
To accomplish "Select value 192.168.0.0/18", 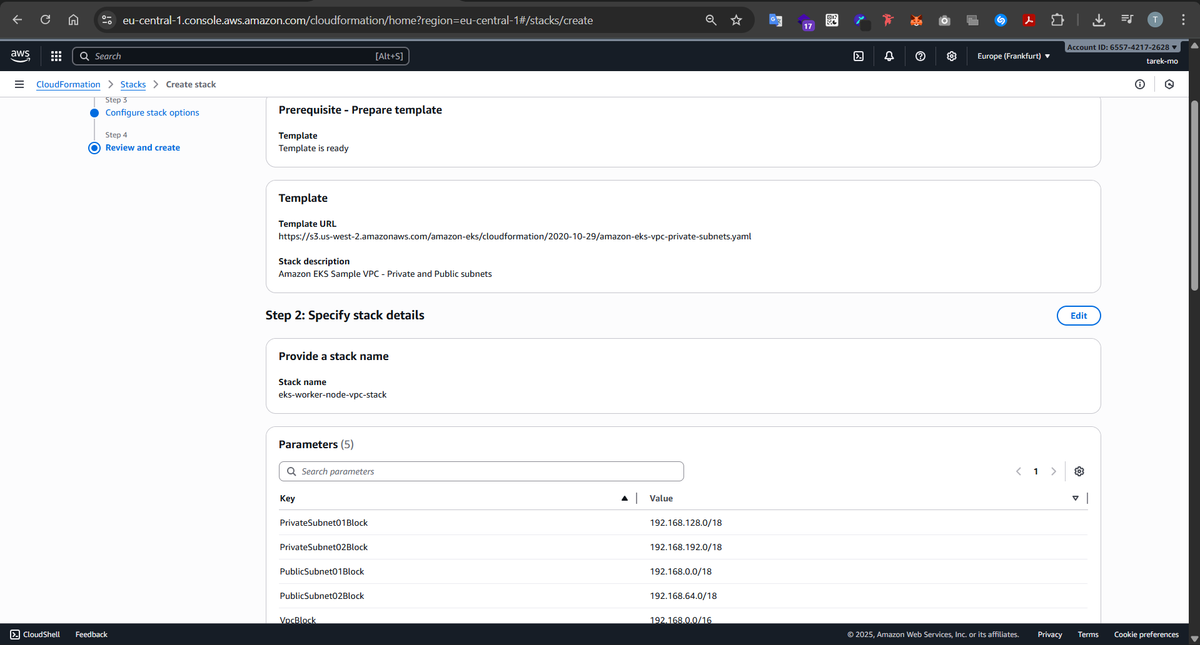I will [680, 571].
